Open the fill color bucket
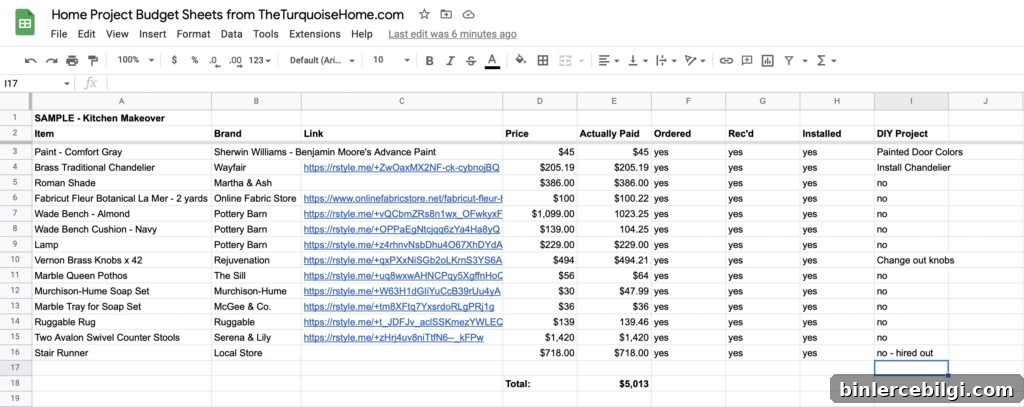 [520, 60]
